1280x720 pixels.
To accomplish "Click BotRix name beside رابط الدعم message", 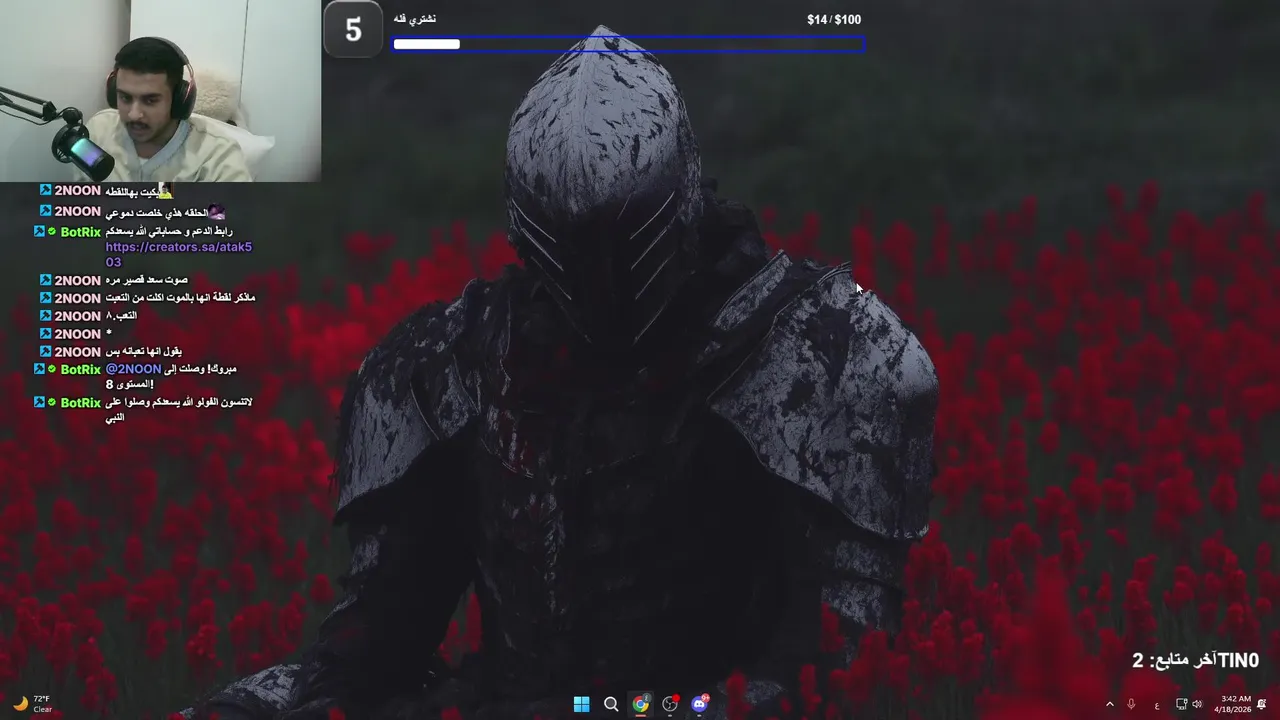I will point(81,232).
